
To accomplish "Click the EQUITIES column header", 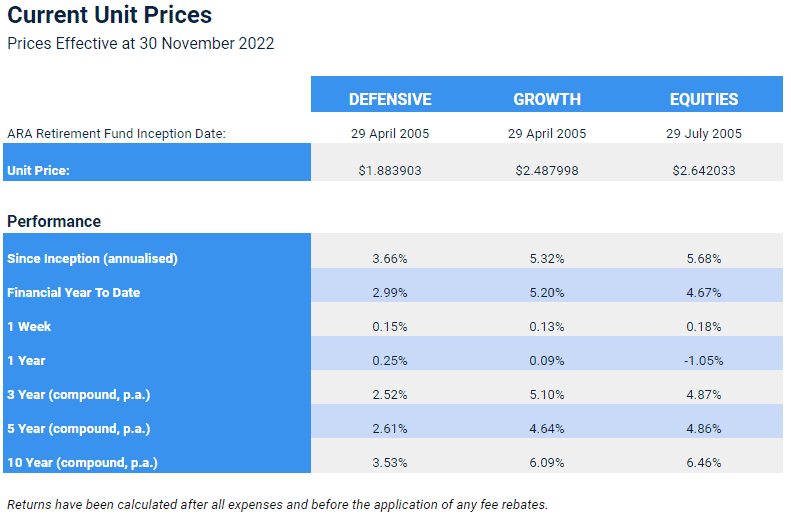I will point(704,99).
